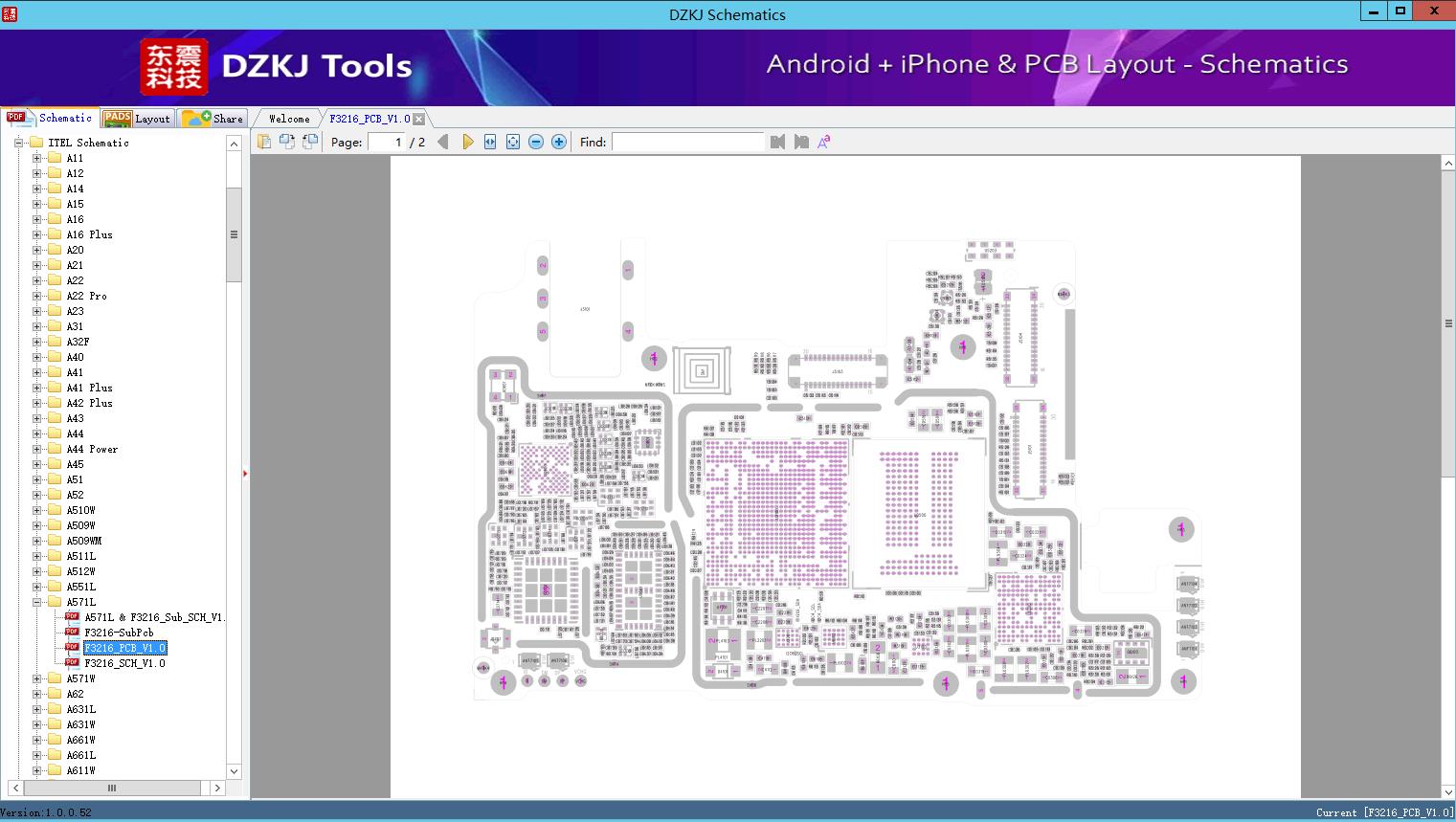The width and height of the screenshot is (1456, 822).
Task: Open the Share tab
Action: 214,119
